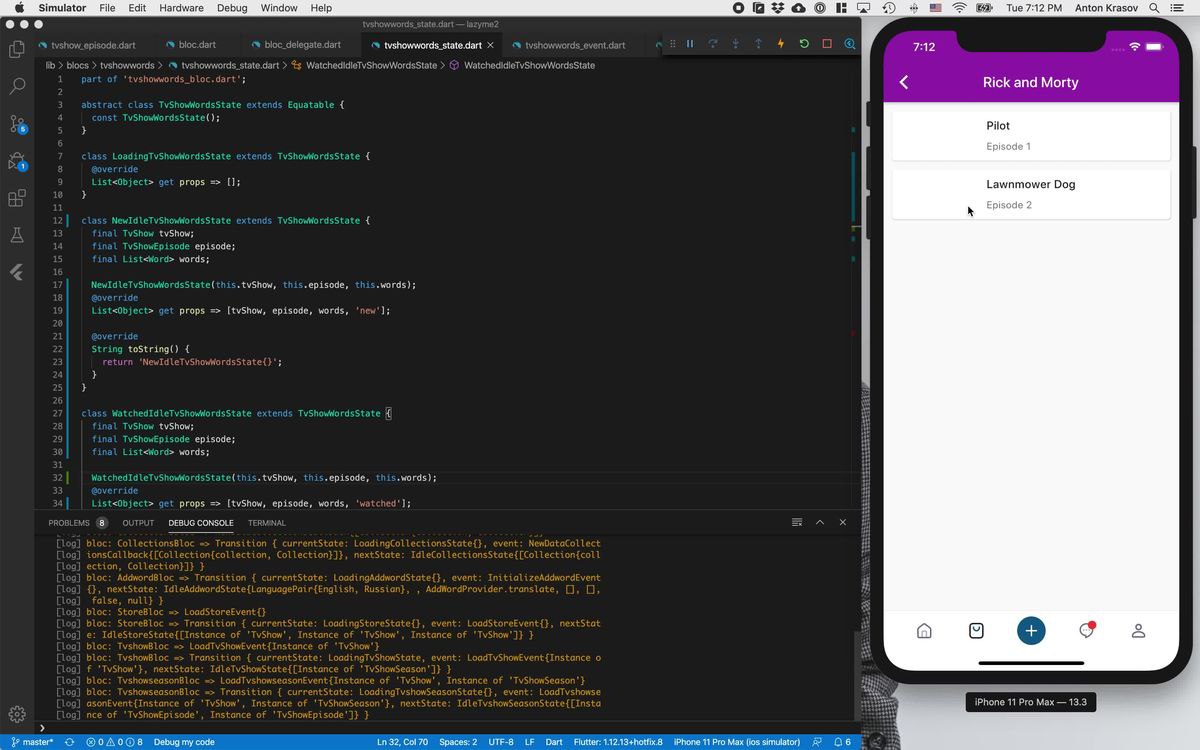Image resolution: width=1200 pixels, height=750 pixels.
Task: Click 'blocs' in the breadcrumb path
Action: (78, 65)
